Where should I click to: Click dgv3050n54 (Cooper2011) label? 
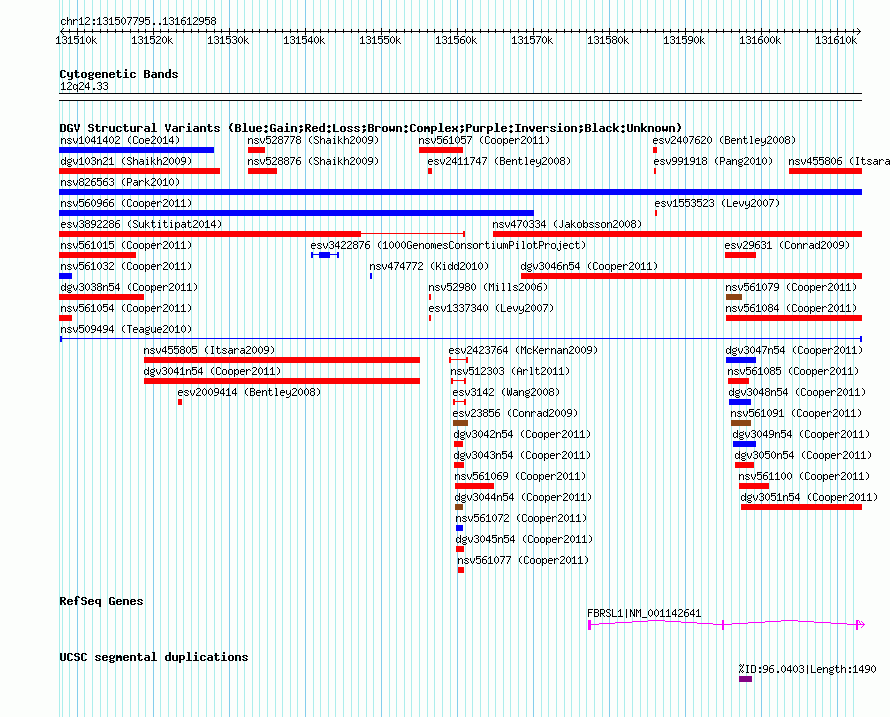point(803,455)
